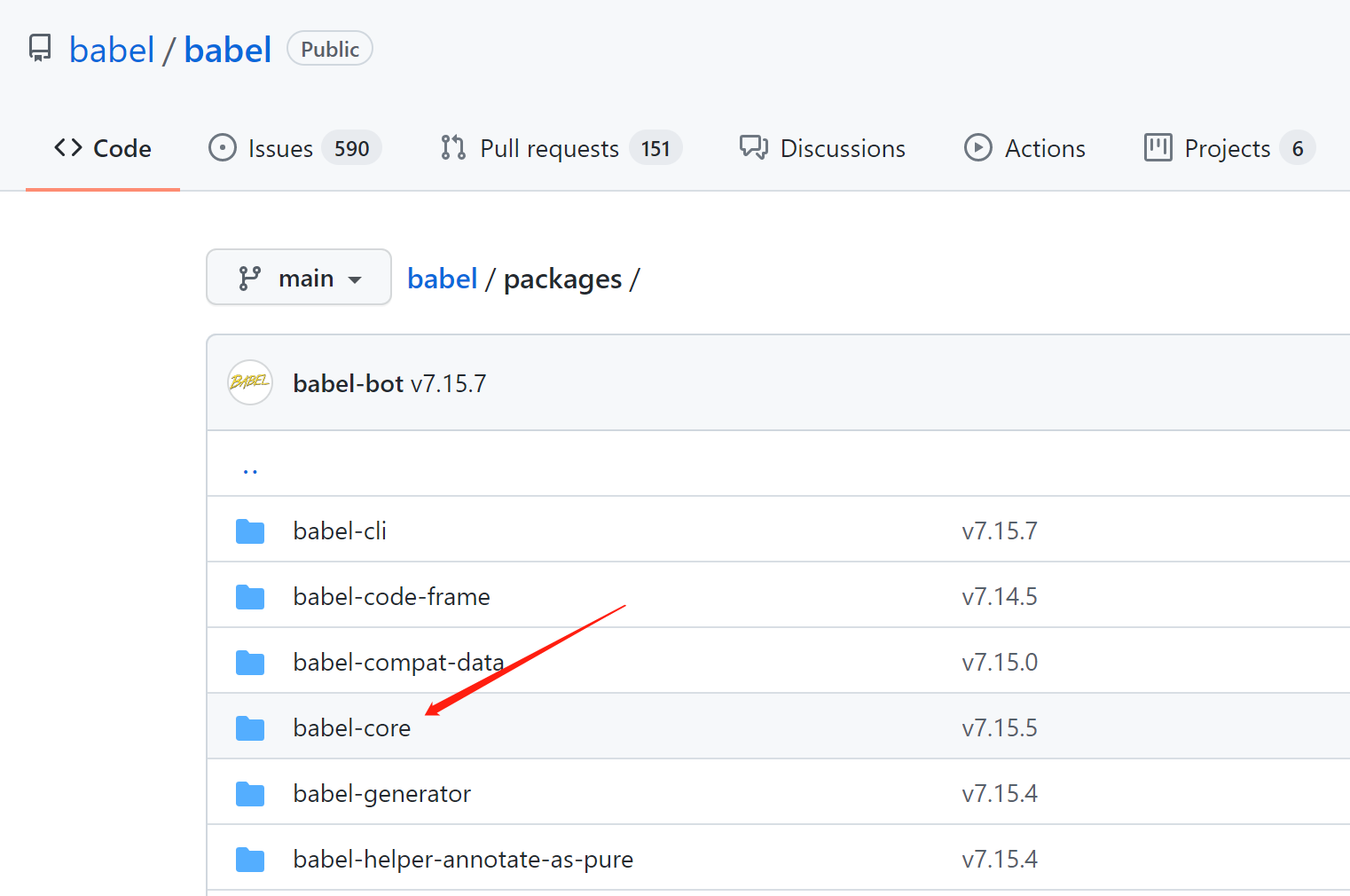Screen dimensions: 1350x896
Task: Open the babel owner link in header
Action: 112,50
